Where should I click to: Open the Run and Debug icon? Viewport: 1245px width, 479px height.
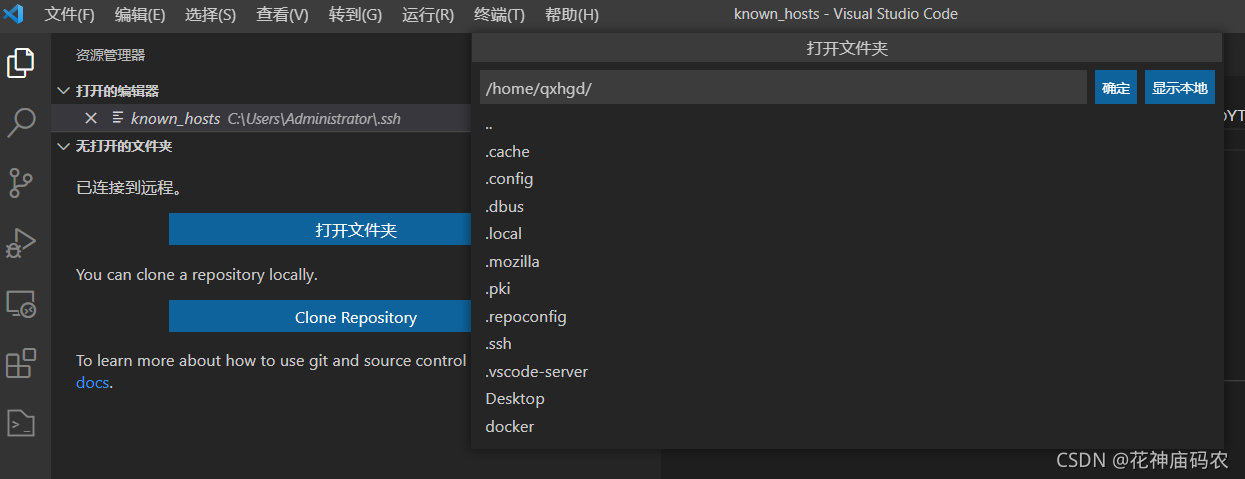coord(22,243)
